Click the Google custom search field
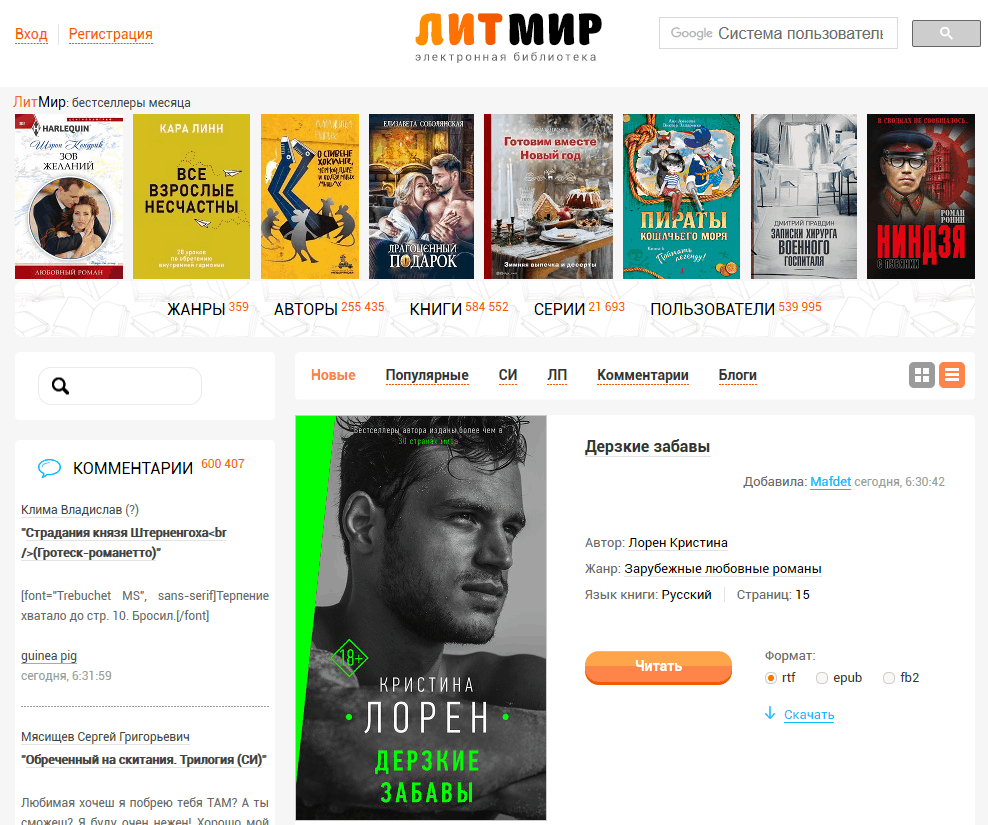The image size is (988, 825). coord(778,33)
